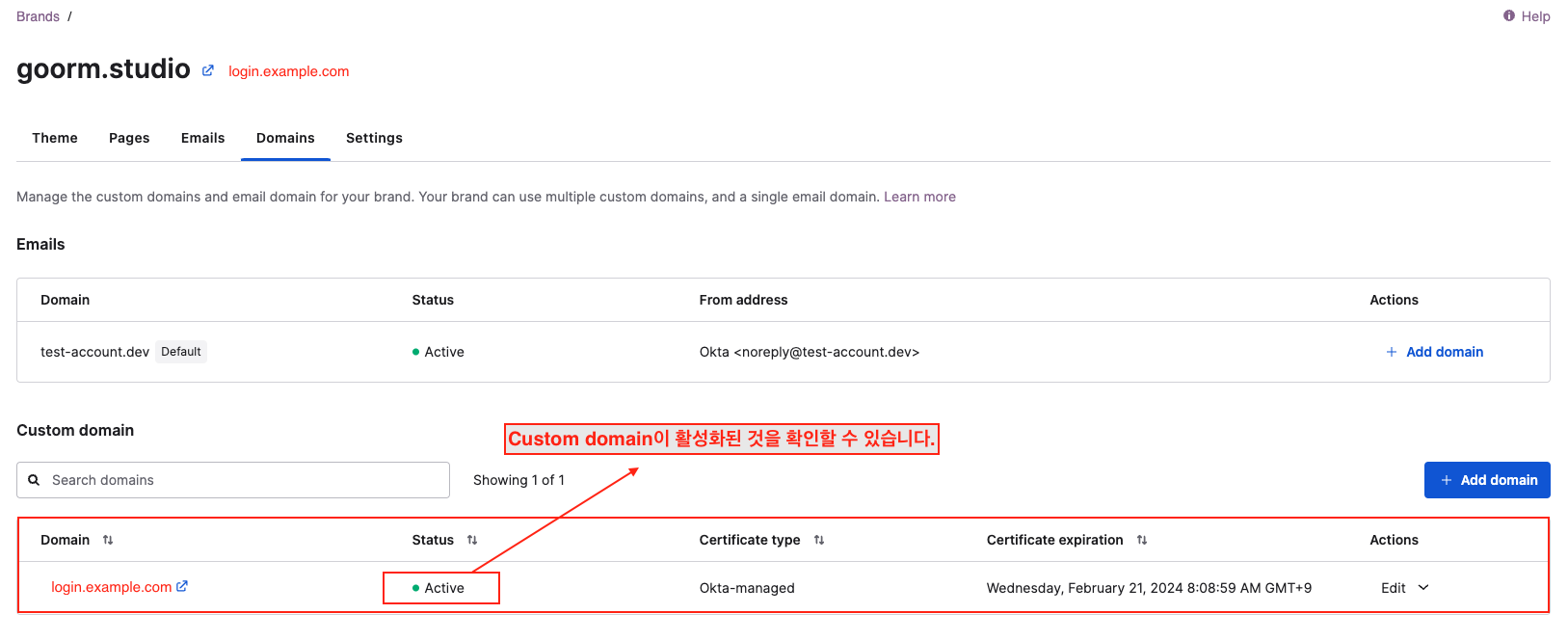Click Add domain link in Emails table
The width and height of the screenshot is (1568, 641).
coord(1434,352)
